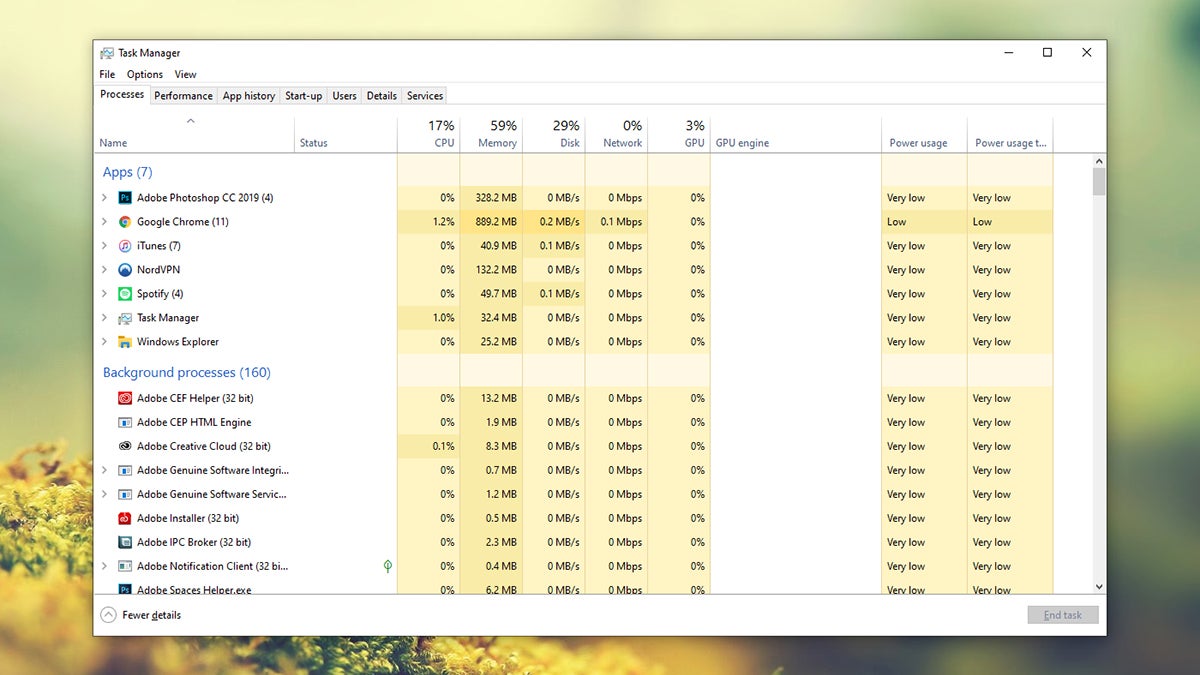This screenshot has height=675, width=1200.
Task: Select the Adobe Creative Cloud icon
Action: click(x=125, y=446)
